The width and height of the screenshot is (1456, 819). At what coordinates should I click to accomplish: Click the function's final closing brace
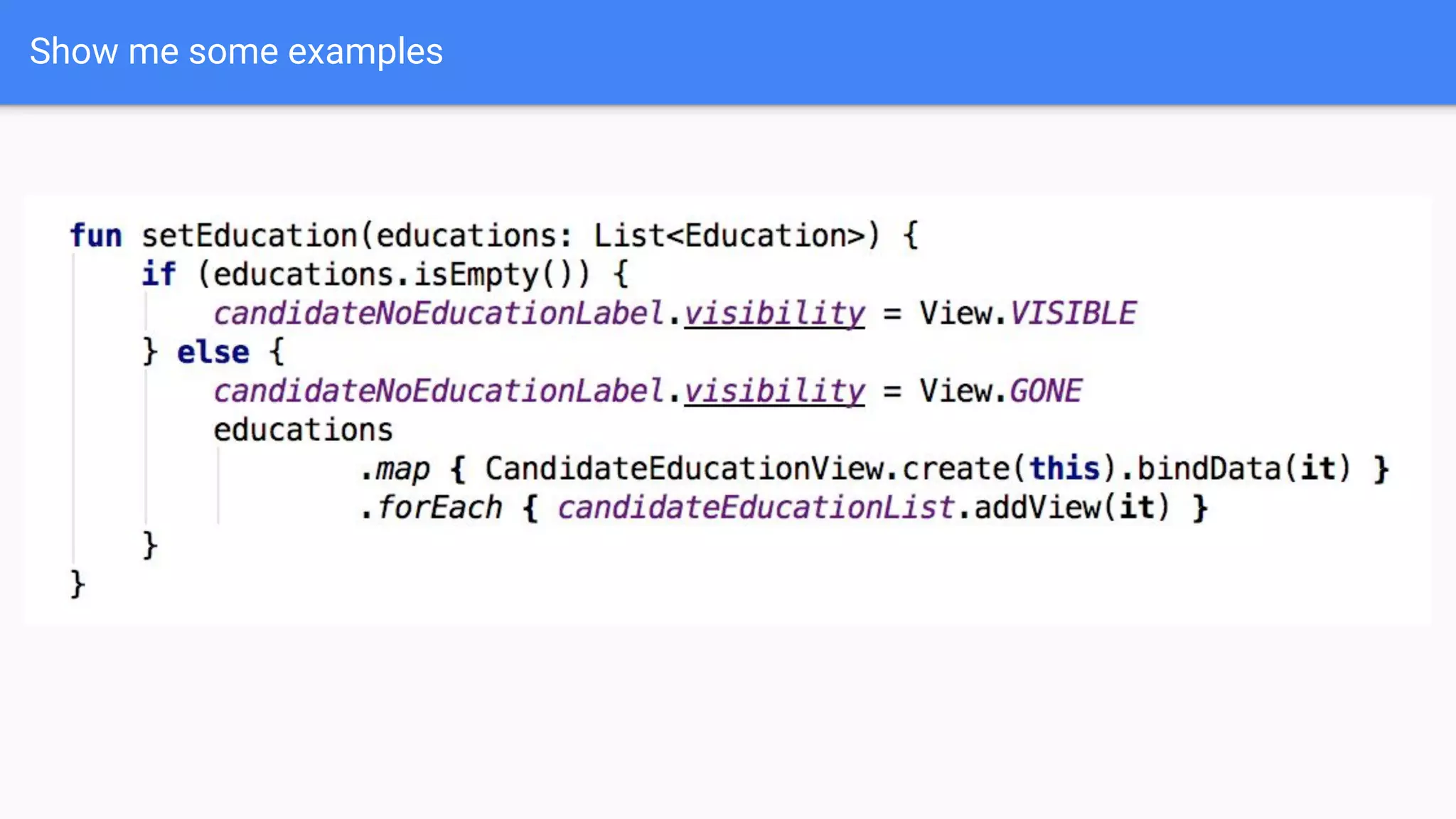77,585
